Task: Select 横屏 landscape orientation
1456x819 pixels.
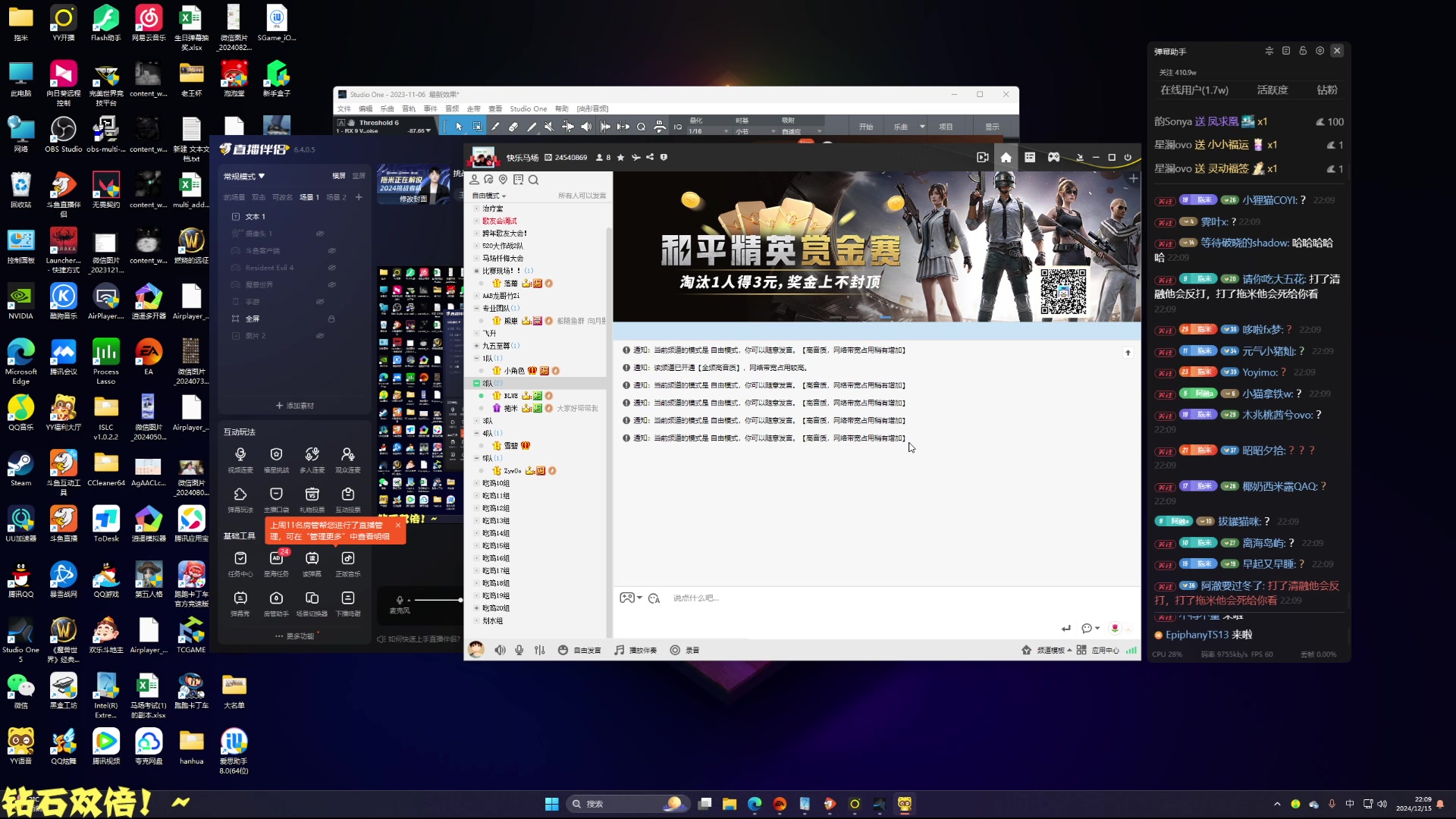Action: pyautogui.click(x=338, y=176)
